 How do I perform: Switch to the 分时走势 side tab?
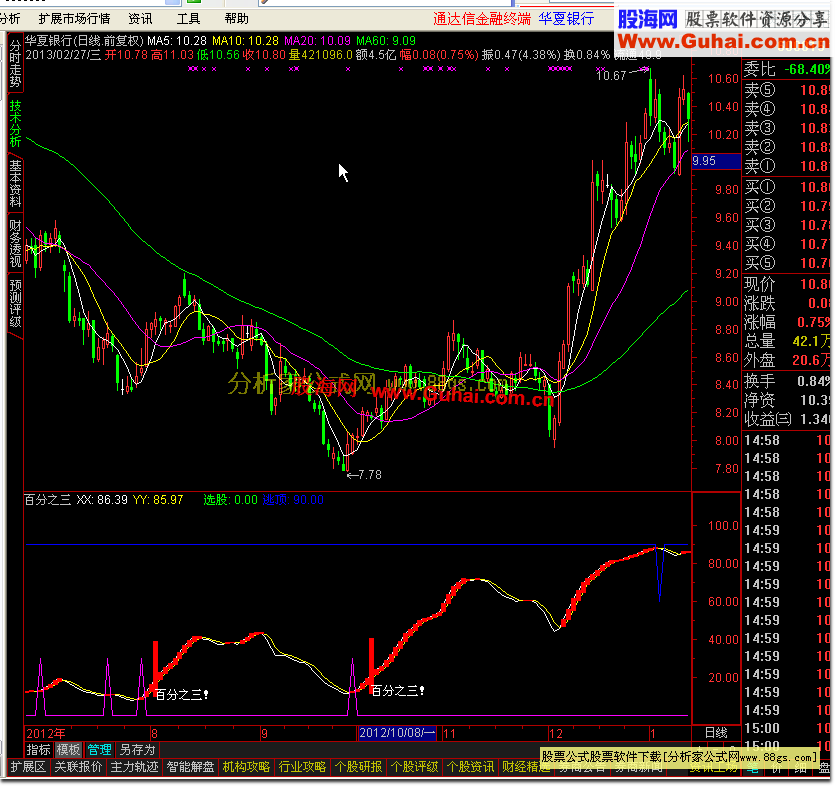pos(15,63)
